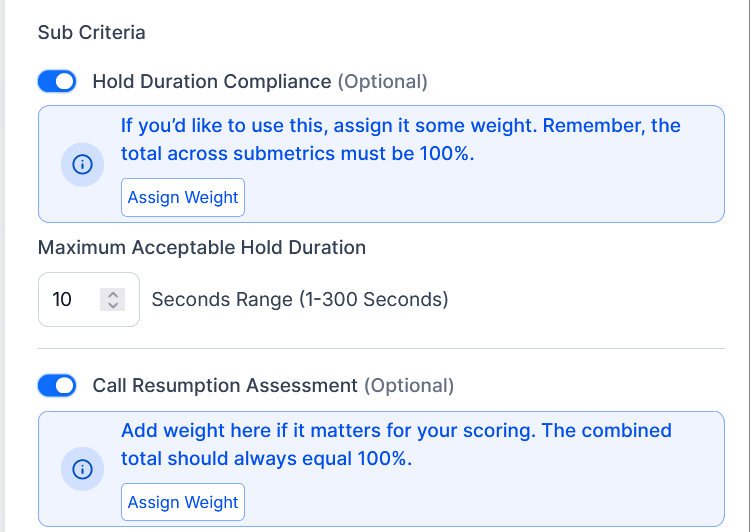Screen dimensions: 750x532
Task: Toggle off Hold Duration Compliance switch
Action: pos(57,81)
